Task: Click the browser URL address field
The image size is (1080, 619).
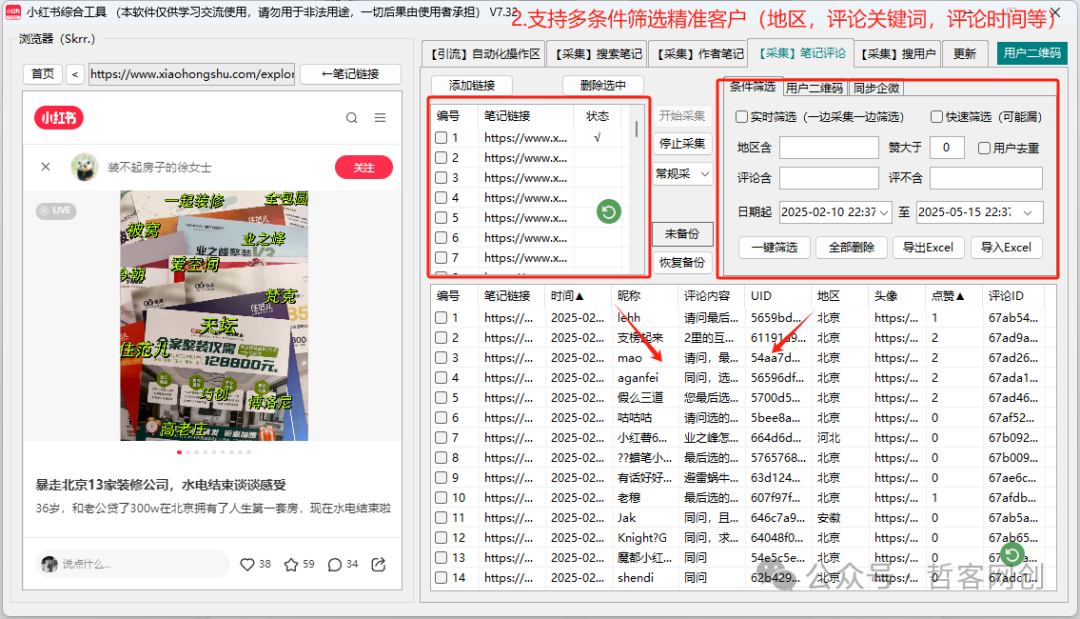Action: tap(191, 74)
